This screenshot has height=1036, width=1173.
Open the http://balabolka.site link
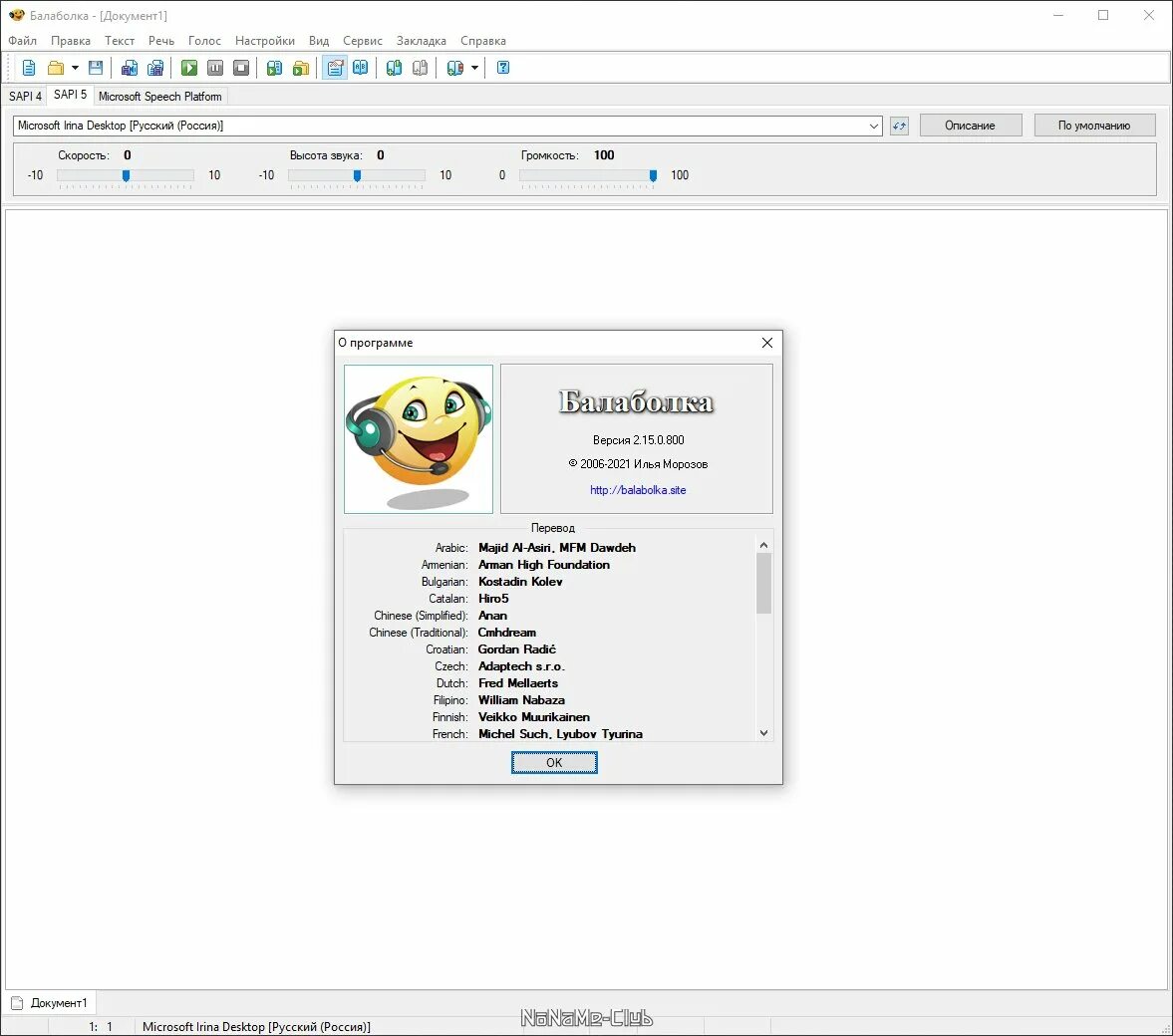[638, 490]
